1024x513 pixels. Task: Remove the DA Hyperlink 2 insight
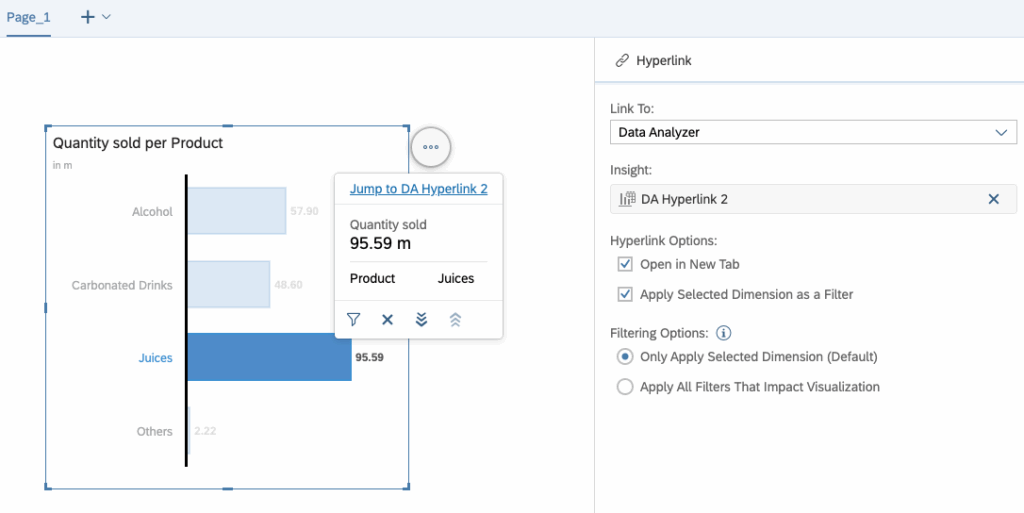click(x=993, y=199)
